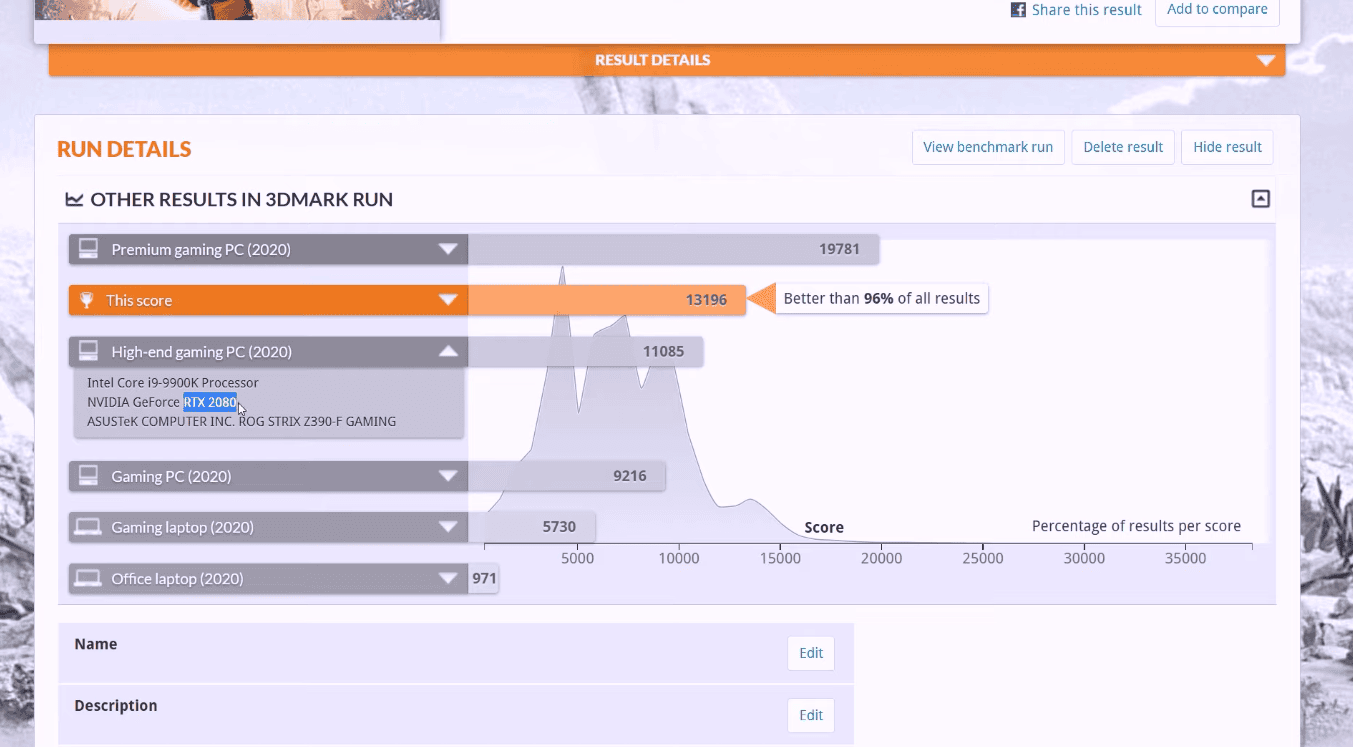Click Add to compare button
This screenshot has width=1353, height=747.
click(x=1216, y=10)
